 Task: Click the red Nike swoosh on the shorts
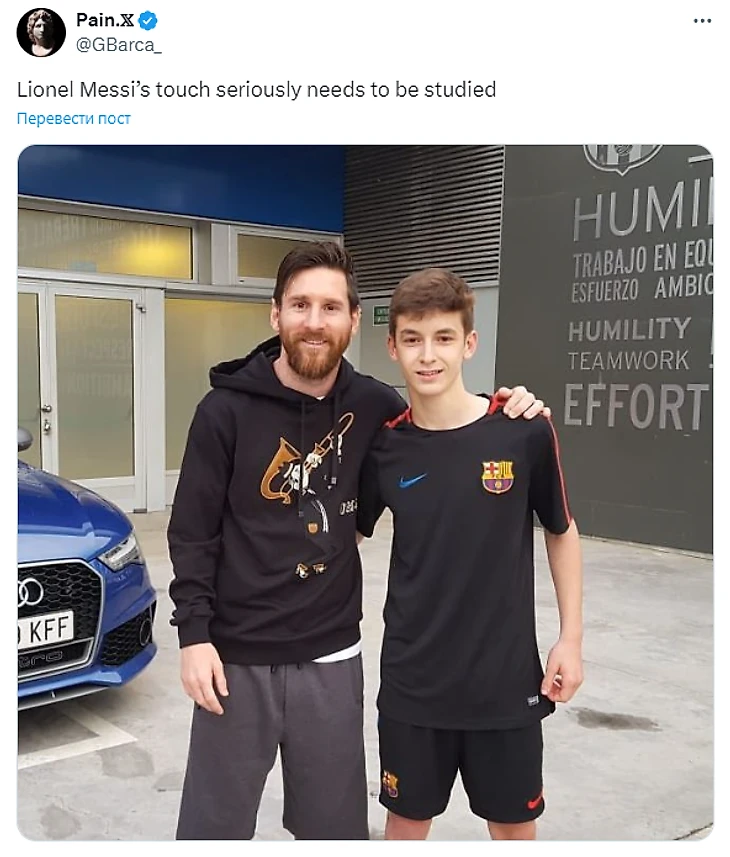coord(535,803)
